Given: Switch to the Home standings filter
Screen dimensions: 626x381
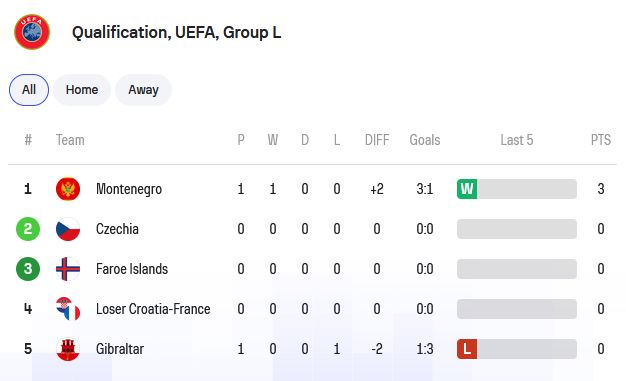Looking at the screenshot, I should (82, 90).
